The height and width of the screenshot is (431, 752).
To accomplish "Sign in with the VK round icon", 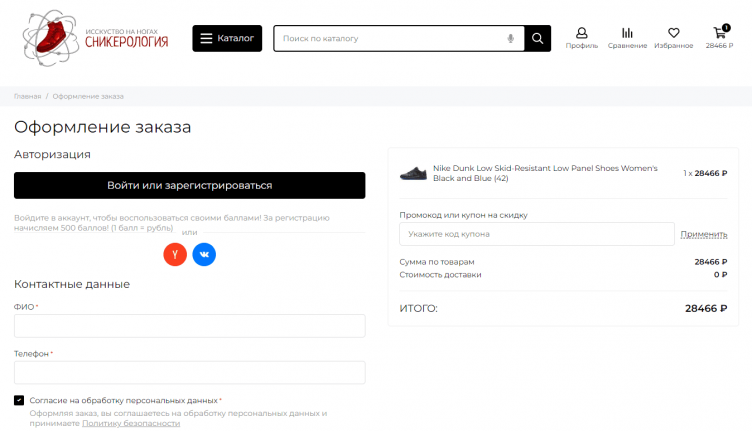I will 204,255.
